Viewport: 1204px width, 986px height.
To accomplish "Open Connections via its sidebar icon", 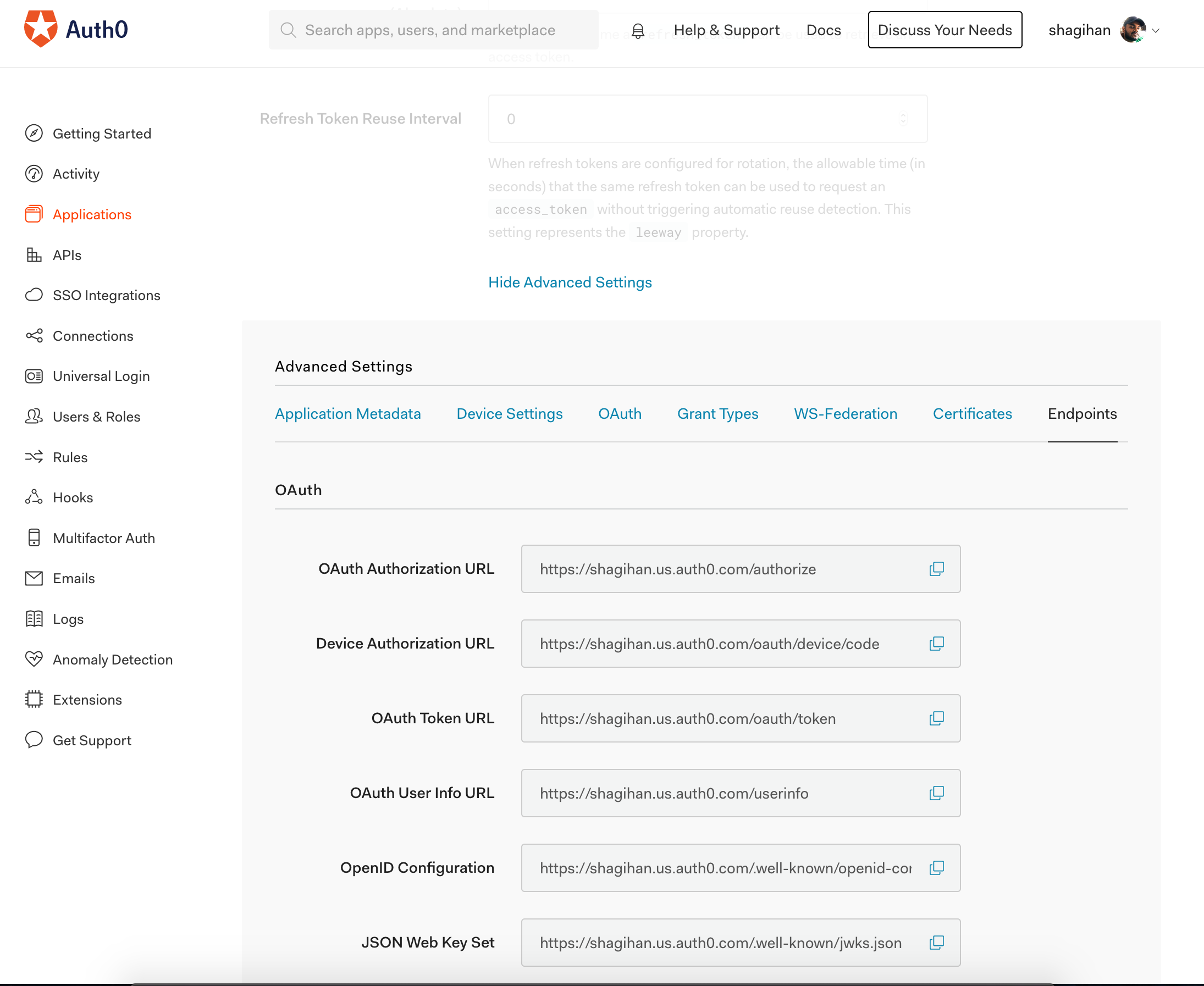I will tap(34, 335).
